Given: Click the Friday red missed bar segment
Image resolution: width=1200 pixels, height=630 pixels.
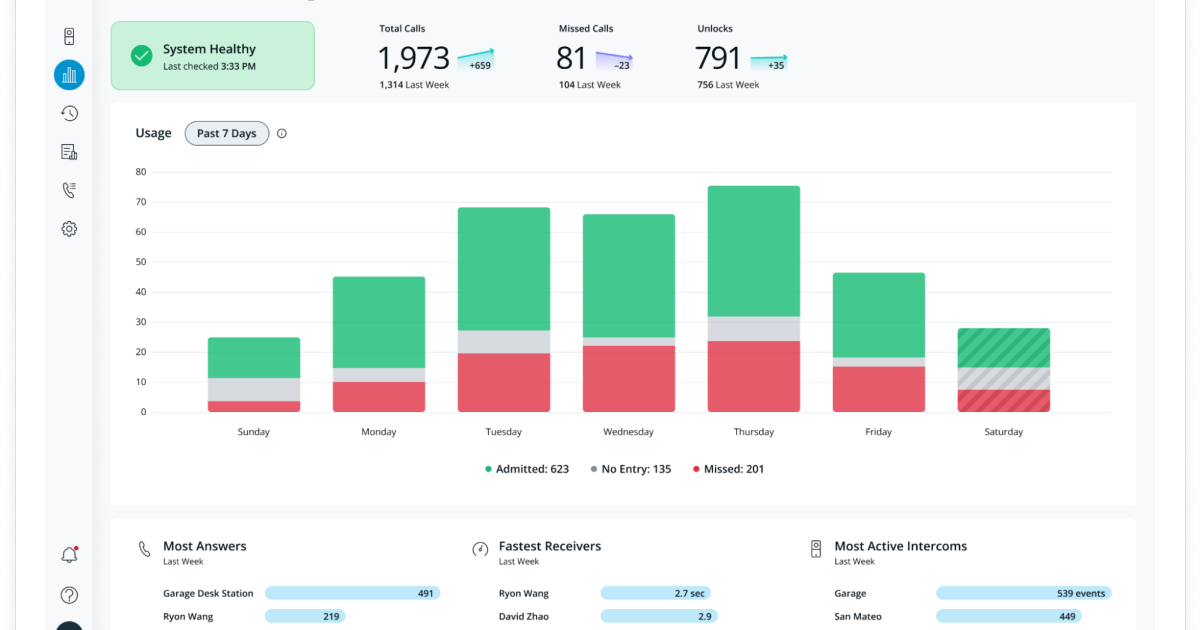Looking at the screenshot, I should click(879, 389).
